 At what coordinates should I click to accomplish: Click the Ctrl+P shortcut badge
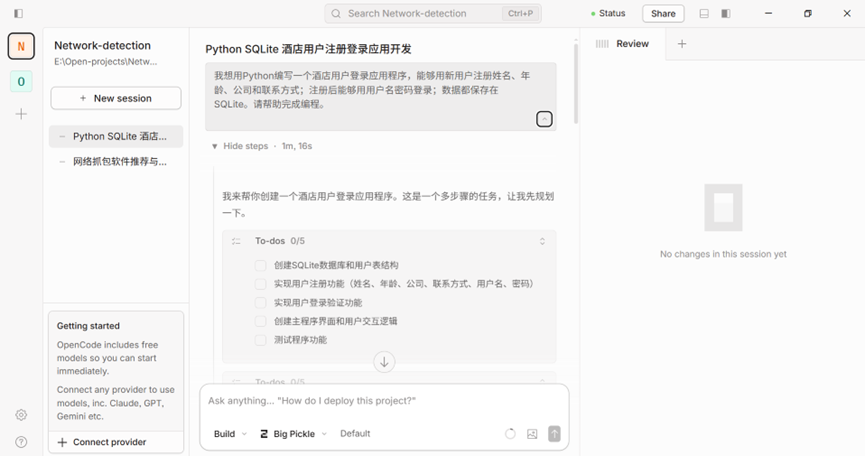(520, 14)
